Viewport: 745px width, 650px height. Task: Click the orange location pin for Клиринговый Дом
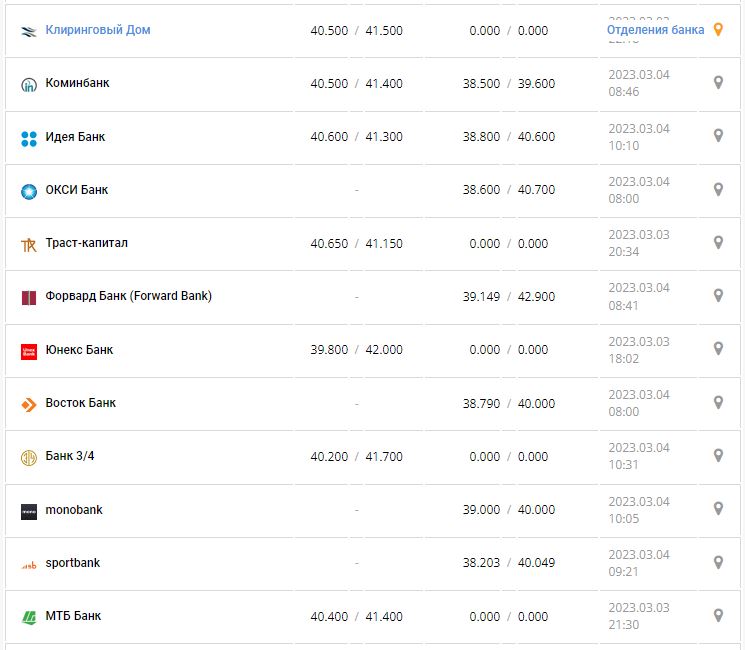point(717,30)
